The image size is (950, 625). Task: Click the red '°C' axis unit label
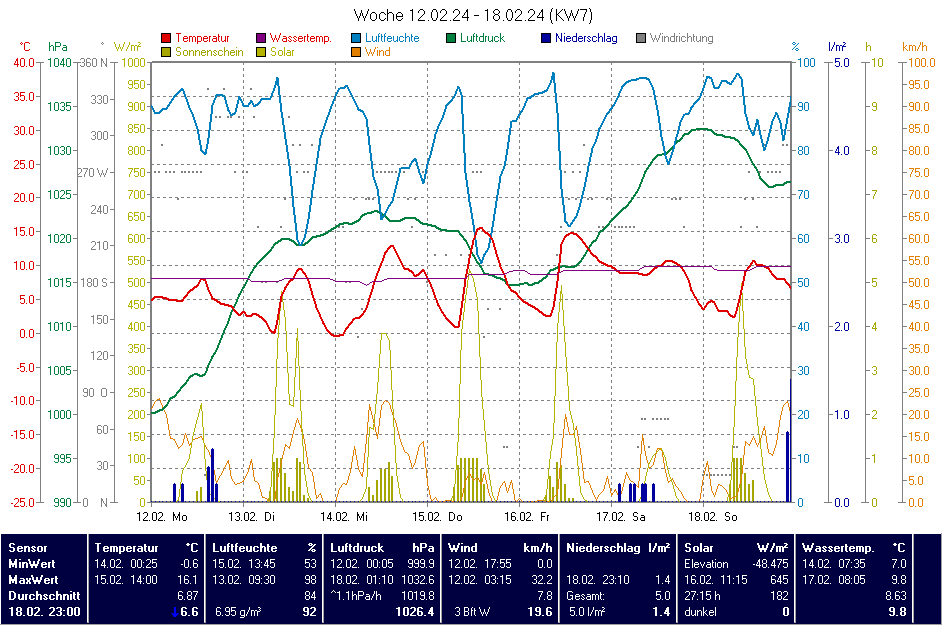click(25, 47)
